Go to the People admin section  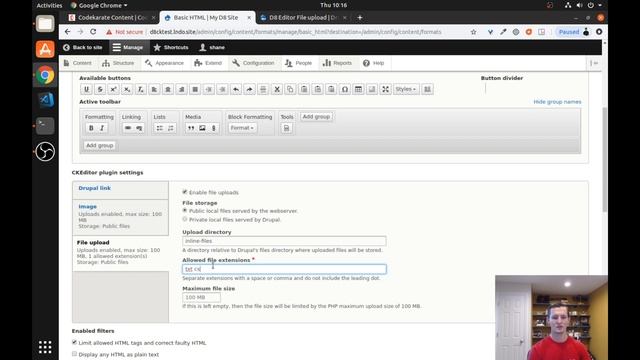299,63
